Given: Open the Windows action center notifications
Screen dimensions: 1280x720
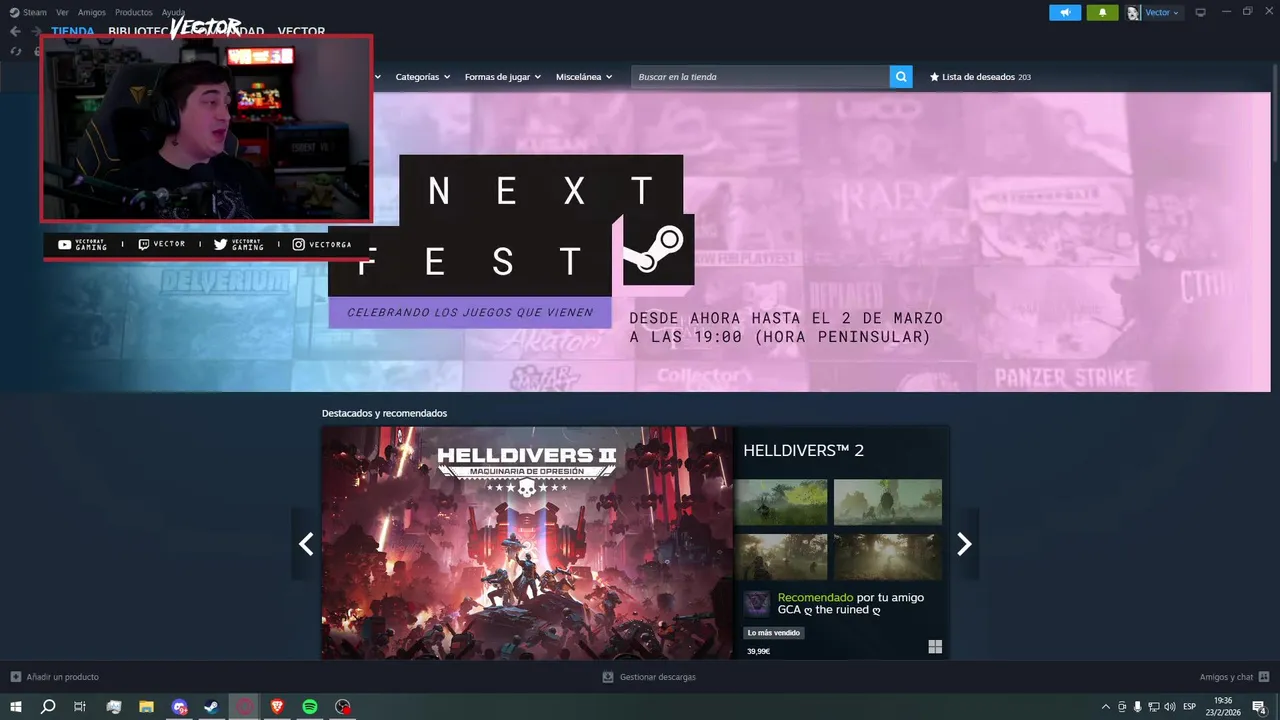Looking at the screenshot, I should [x=1260, y=707].
